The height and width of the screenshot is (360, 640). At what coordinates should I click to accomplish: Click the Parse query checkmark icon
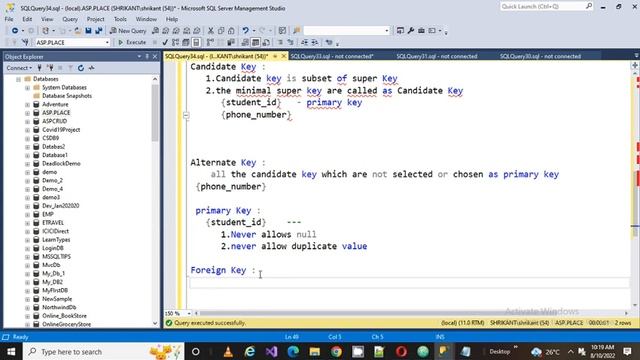tap(165, 42)
